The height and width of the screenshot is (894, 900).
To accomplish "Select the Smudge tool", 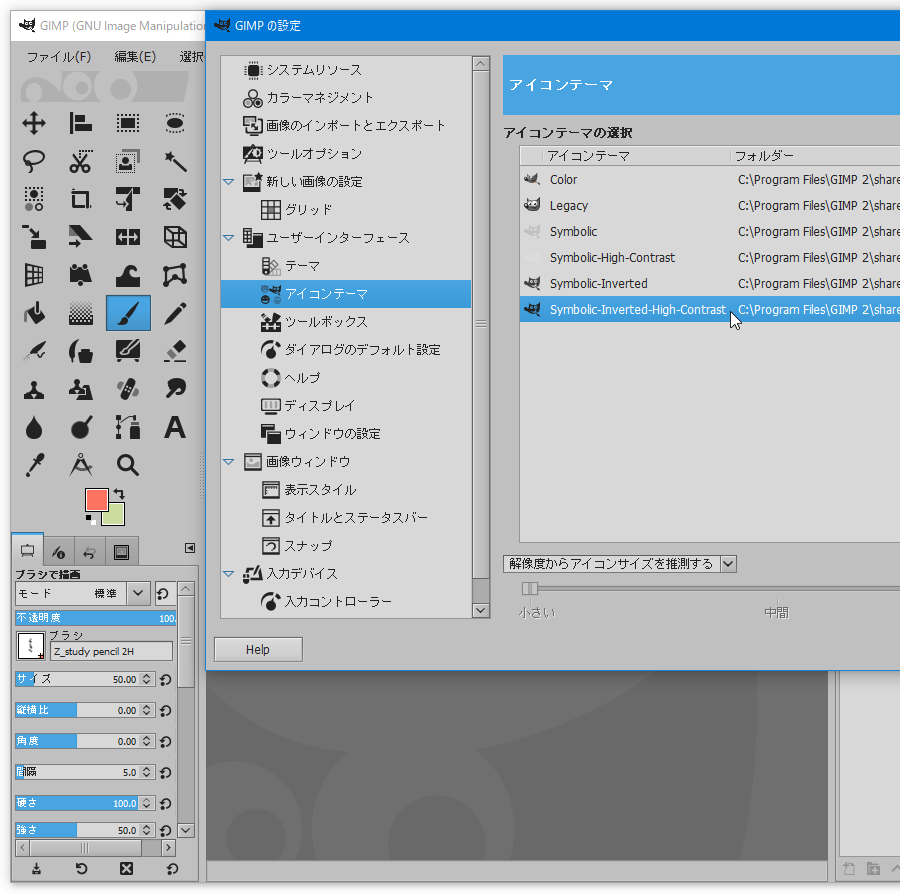I will click(174, 390).
